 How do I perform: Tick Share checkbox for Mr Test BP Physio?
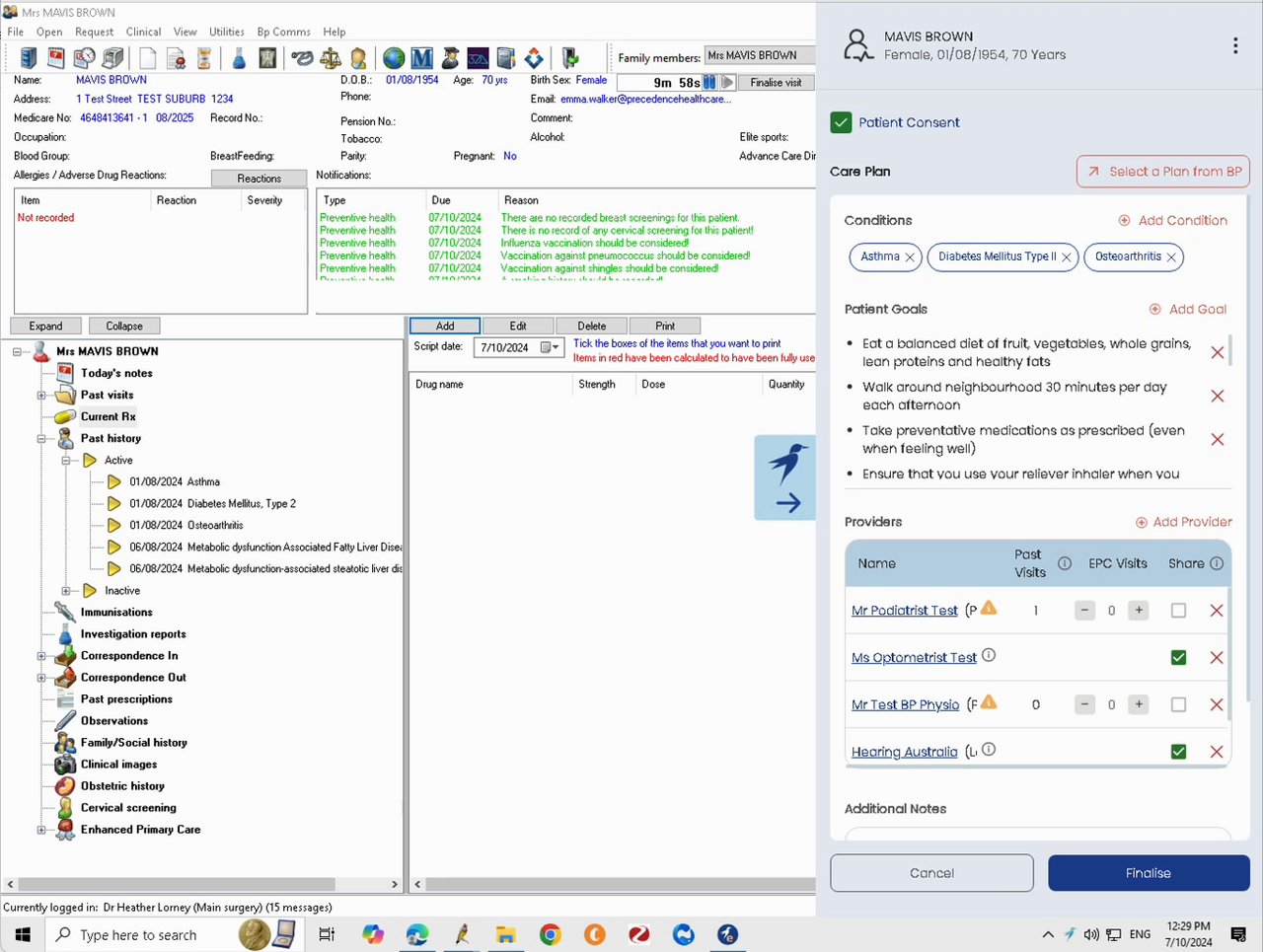tap(1178, 704)
